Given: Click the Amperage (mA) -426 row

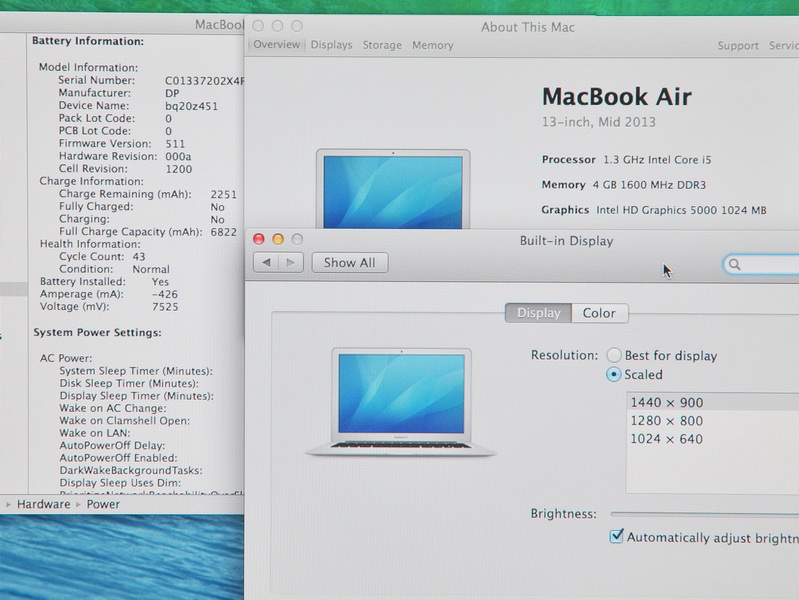Looking at the screenshot, I should coord(109,294).
